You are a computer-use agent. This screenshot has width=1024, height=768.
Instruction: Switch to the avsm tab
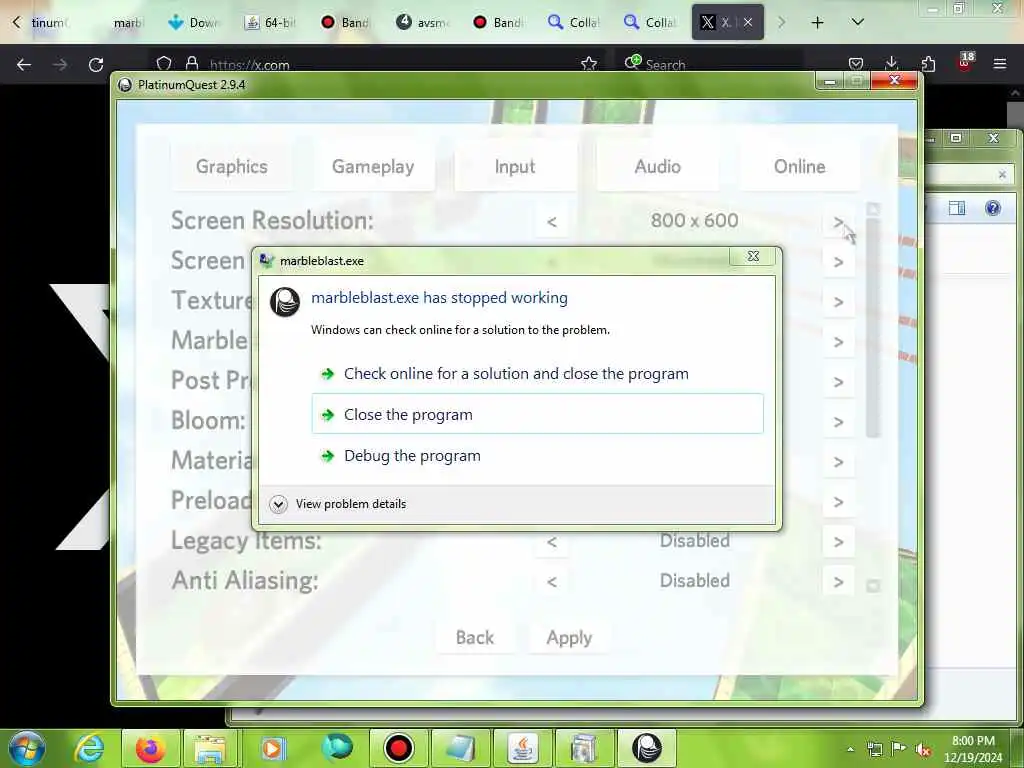click(422, 23)
